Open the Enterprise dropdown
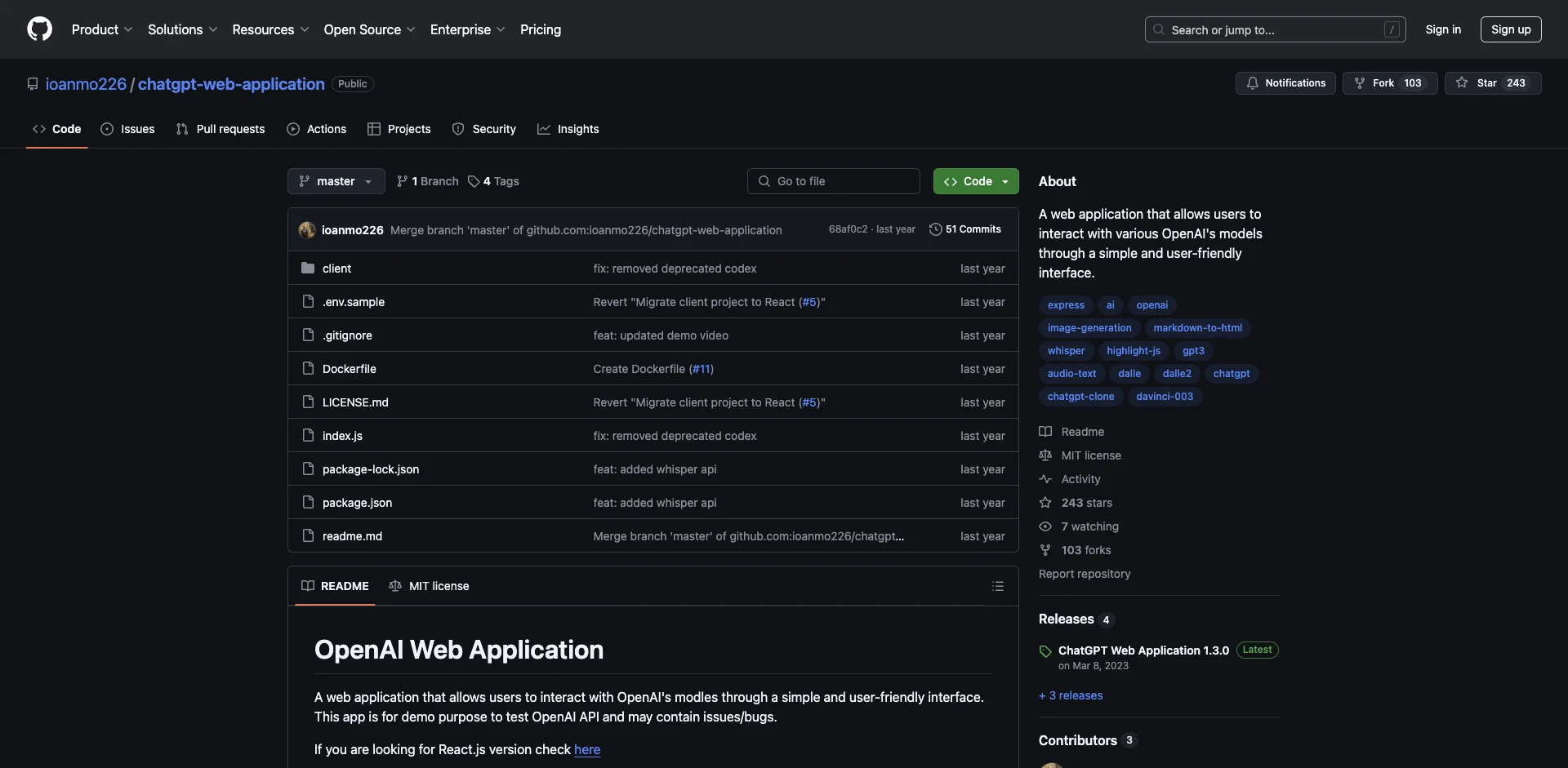This screenshot has width=1568, height=768. tap(468, 29)
